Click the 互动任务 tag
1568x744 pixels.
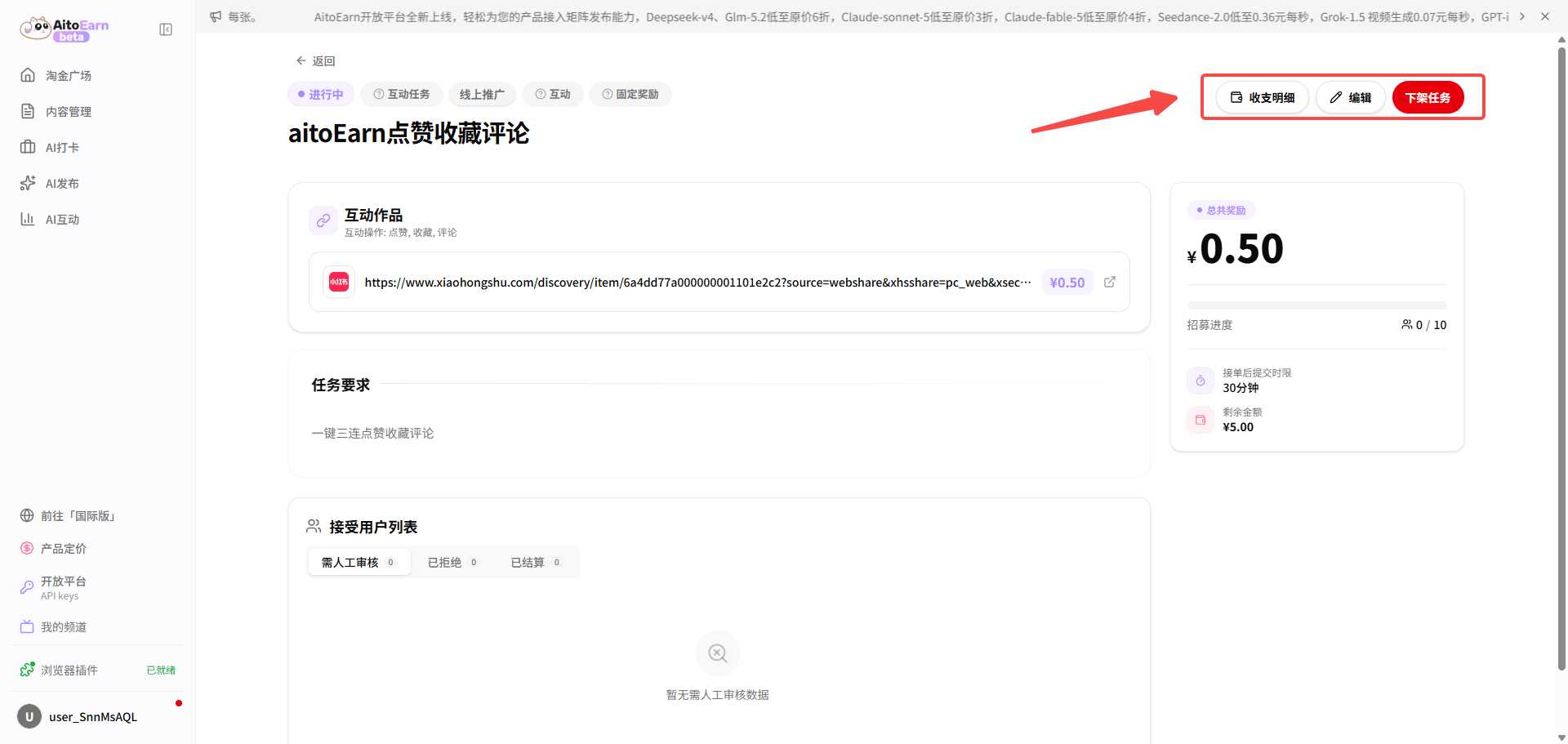(x=402, y=94)
